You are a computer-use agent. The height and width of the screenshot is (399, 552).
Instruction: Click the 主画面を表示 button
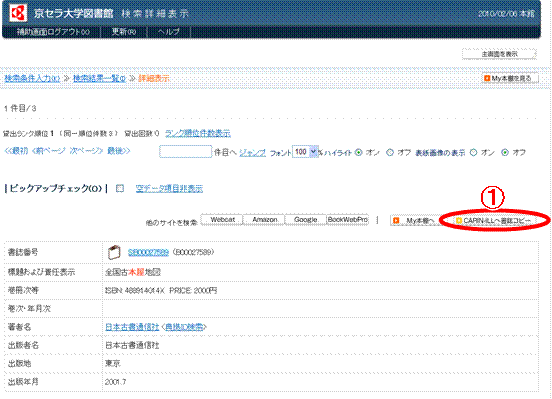(x=499, y=54)
